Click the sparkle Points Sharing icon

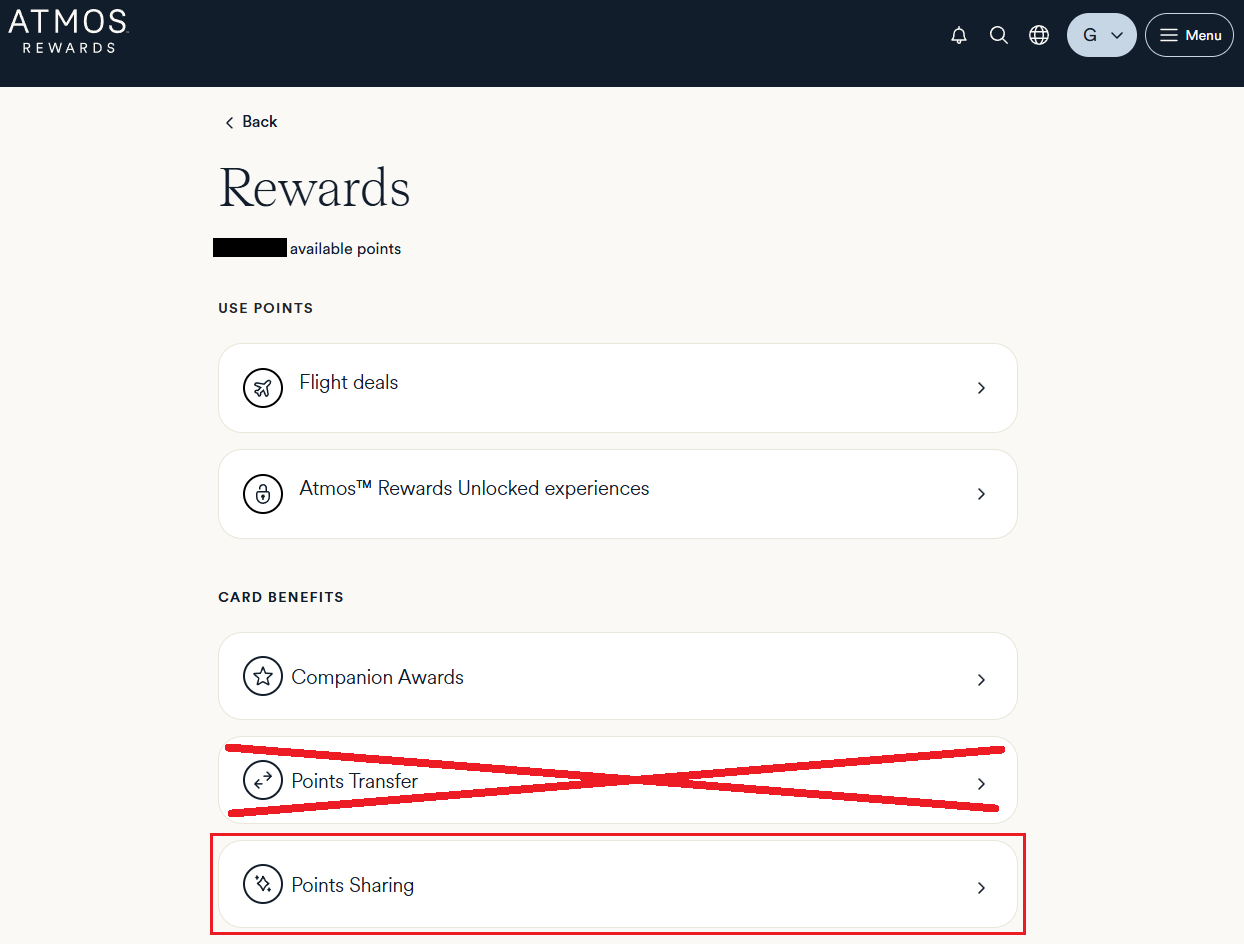pos(263,885)
